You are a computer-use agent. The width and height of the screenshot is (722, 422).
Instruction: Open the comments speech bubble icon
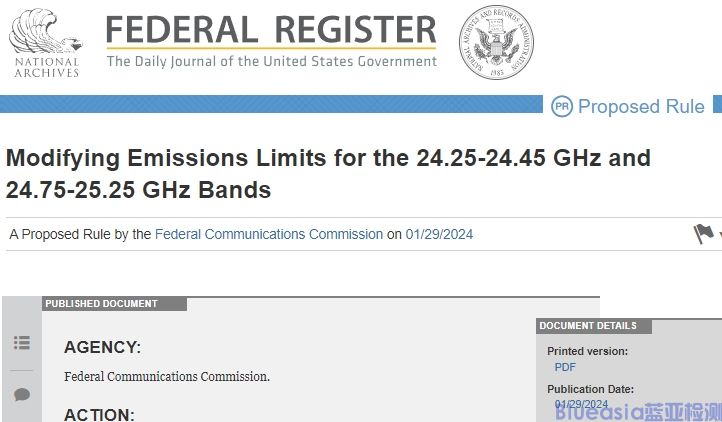(x=21, y=395)
